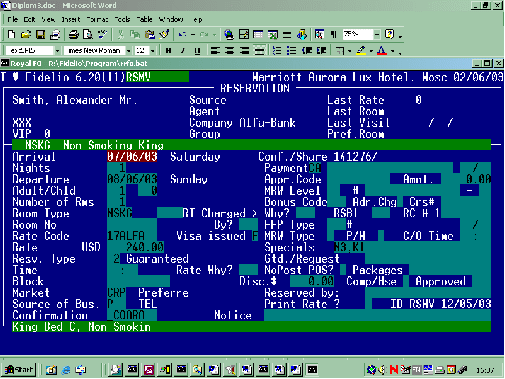Screen dimensions: 505x379
Task: Click the Open folder icon in Word toolbar
Action: click(x=26, y=34)
